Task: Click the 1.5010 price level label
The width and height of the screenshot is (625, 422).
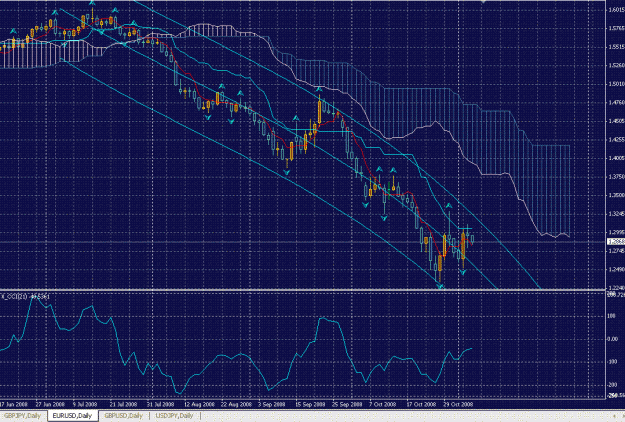Action: pos(616,84)
